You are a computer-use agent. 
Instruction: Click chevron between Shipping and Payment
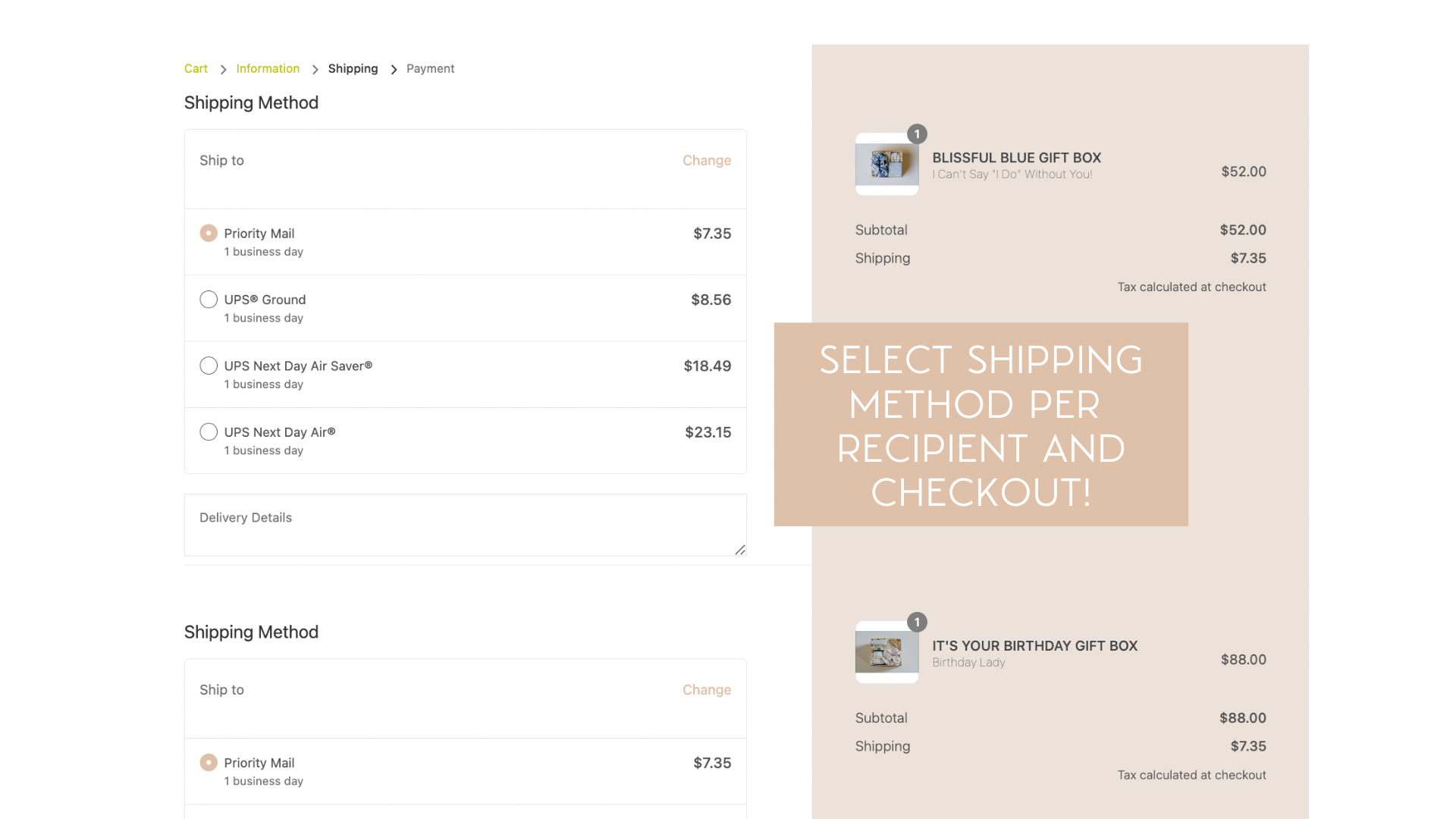pyautogui.click(x=394, y=70)
